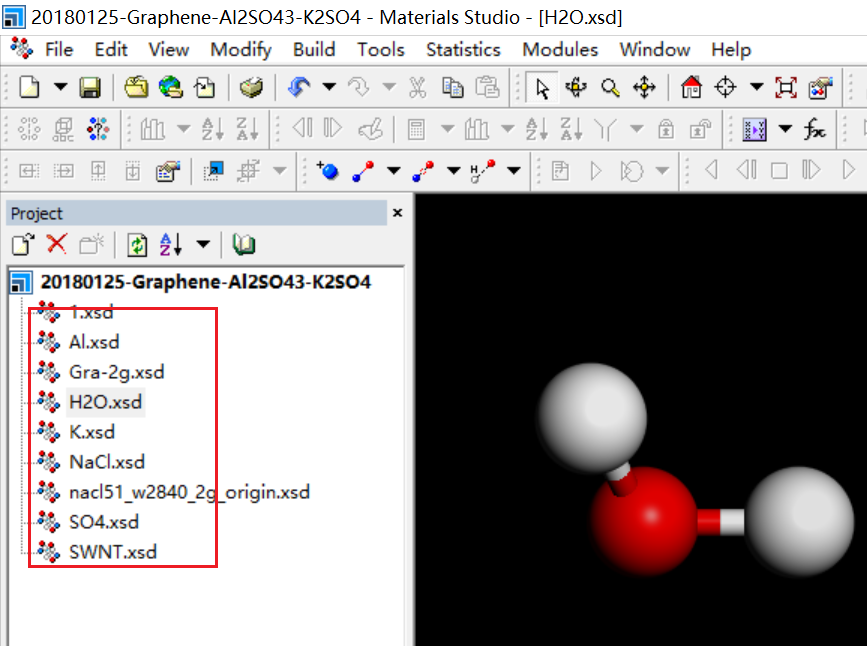Screen dimensions: 867x646
Task: Activate the Zoom magnifier tool
Action: pos(610,87)
